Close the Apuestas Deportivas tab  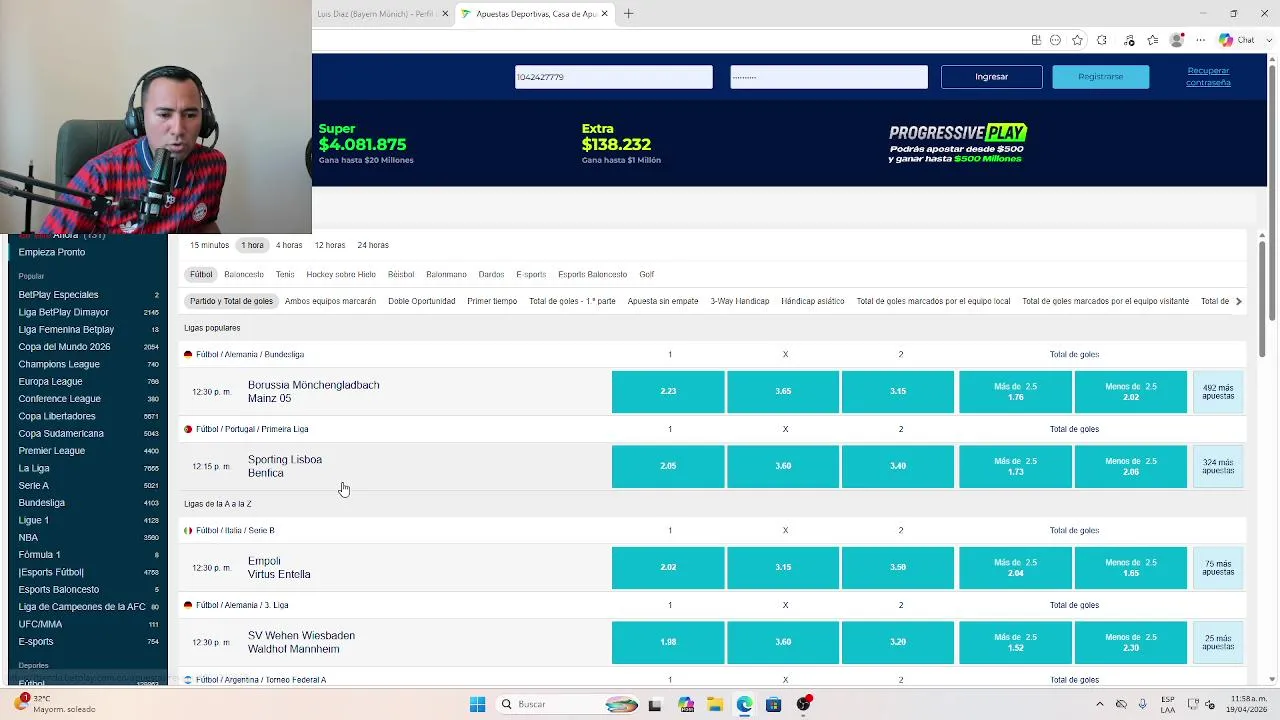(604, 14)
